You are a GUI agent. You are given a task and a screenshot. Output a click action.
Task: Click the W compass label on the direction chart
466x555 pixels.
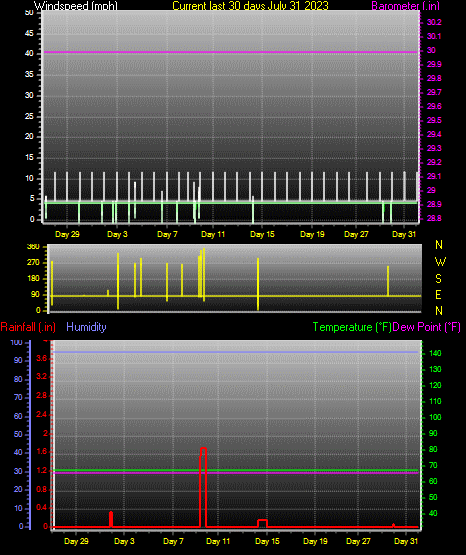click(x=440, y=262)
